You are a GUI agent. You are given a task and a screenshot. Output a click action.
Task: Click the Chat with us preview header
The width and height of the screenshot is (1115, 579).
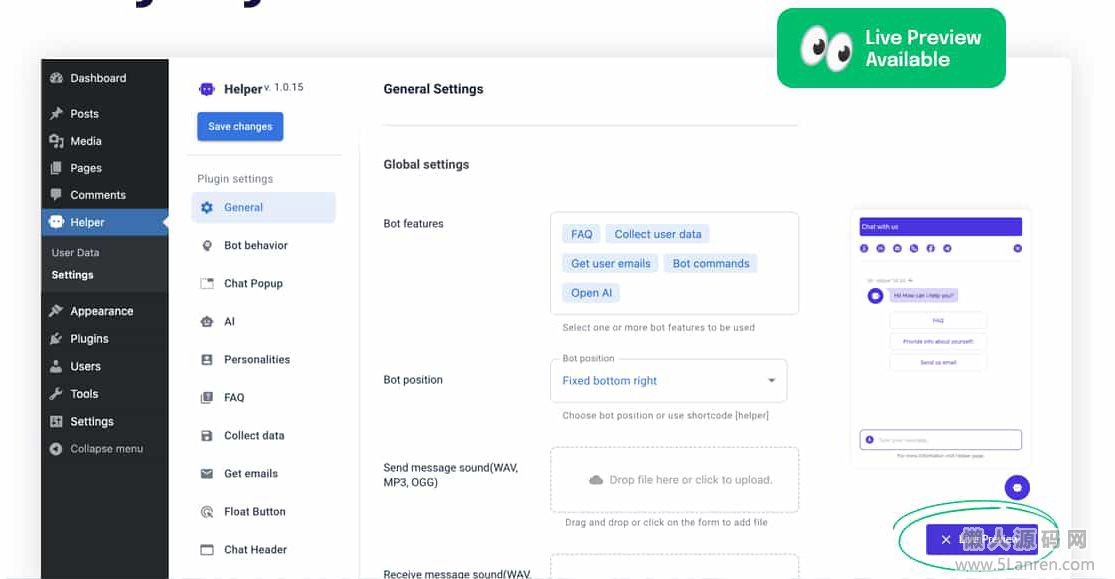(x=940, y=227)
